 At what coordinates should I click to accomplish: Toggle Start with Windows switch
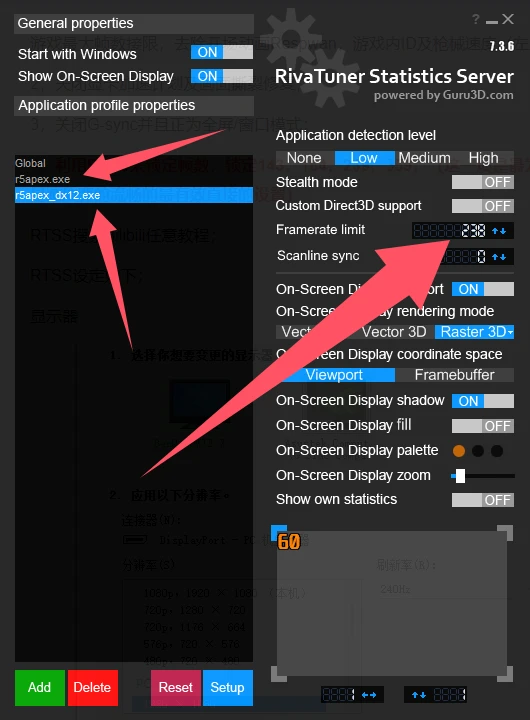[222, 52]
